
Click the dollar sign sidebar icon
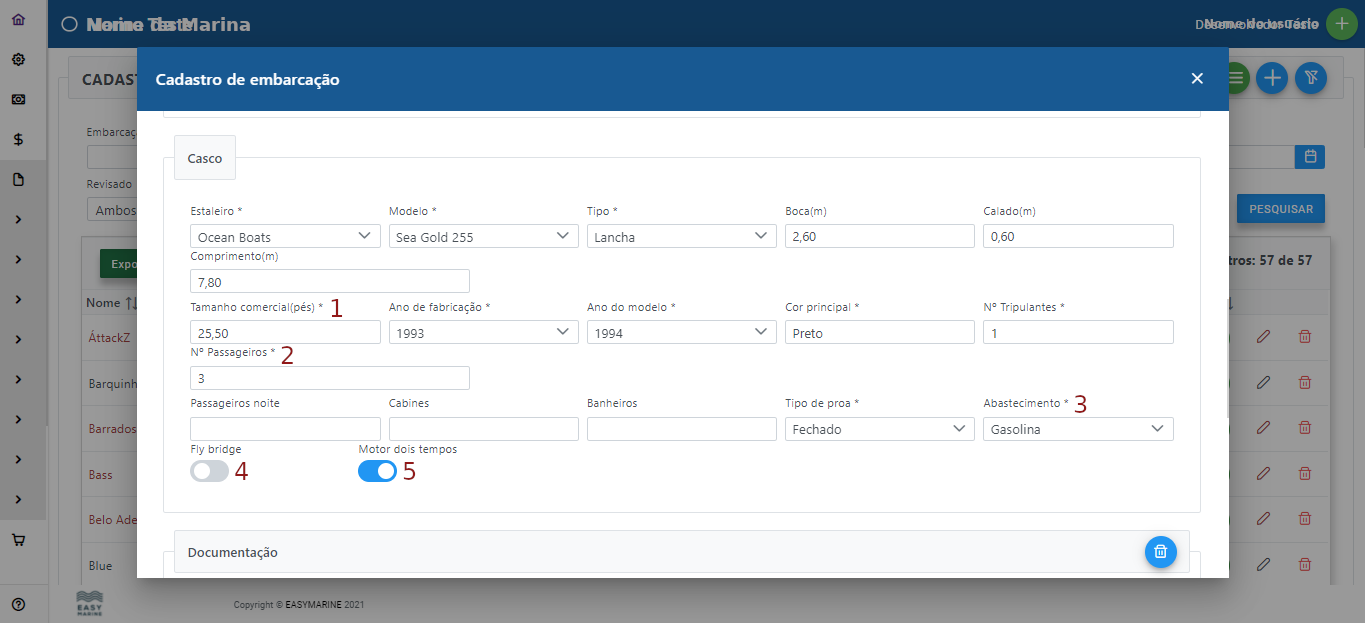click(18, 140)
